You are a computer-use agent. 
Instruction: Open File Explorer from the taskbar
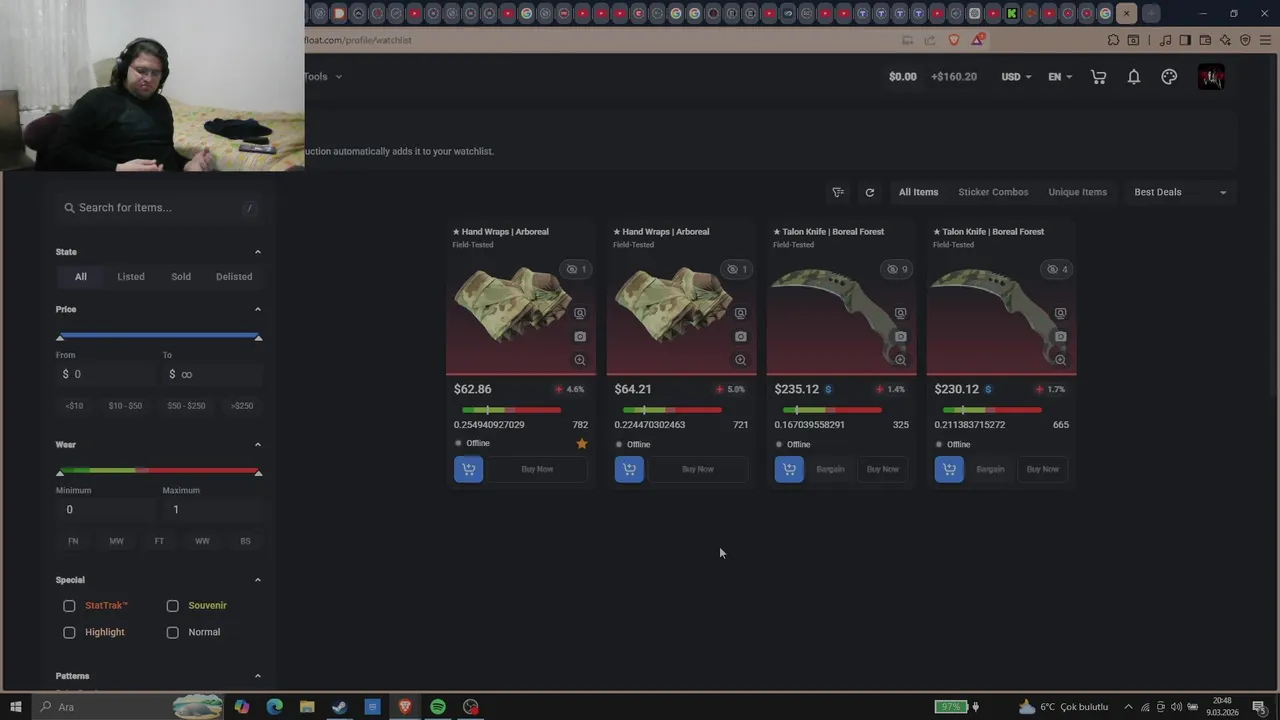click(307, 707)
